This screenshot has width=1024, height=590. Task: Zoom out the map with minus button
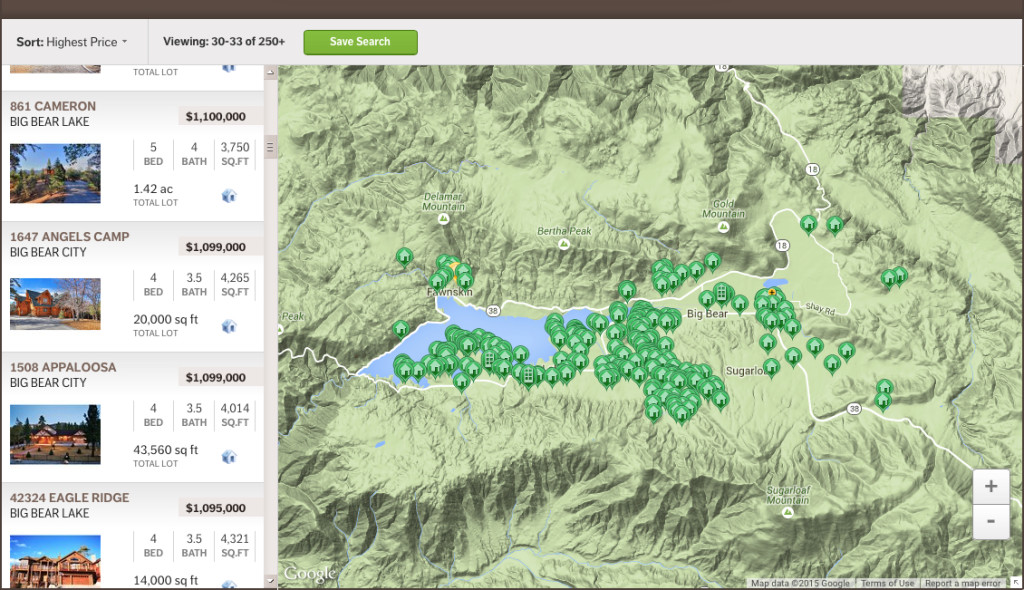coord(991,521)
